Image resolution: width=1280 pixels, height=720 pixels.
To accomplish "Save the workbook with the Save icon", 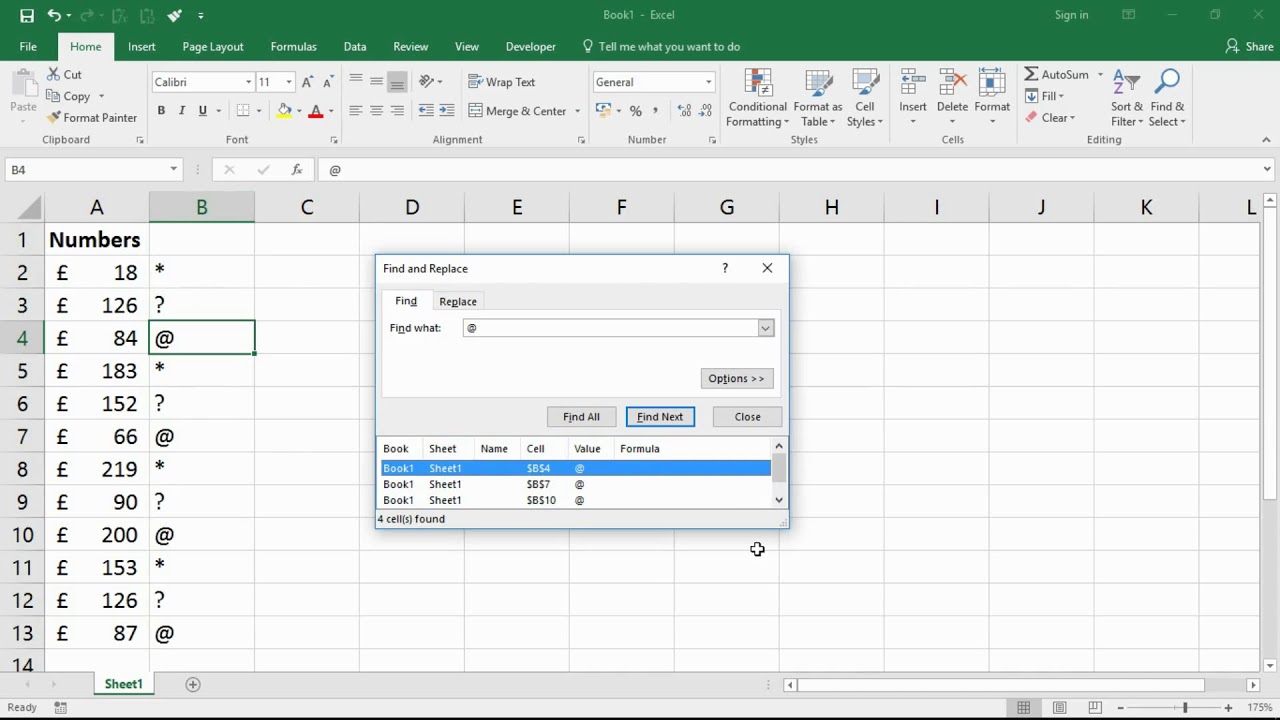I will [27, 15].
